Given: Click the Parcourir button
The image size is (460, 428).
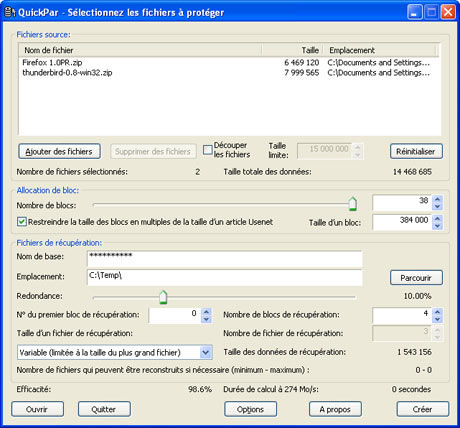Looking at the screenshot, I should (416, 278).
